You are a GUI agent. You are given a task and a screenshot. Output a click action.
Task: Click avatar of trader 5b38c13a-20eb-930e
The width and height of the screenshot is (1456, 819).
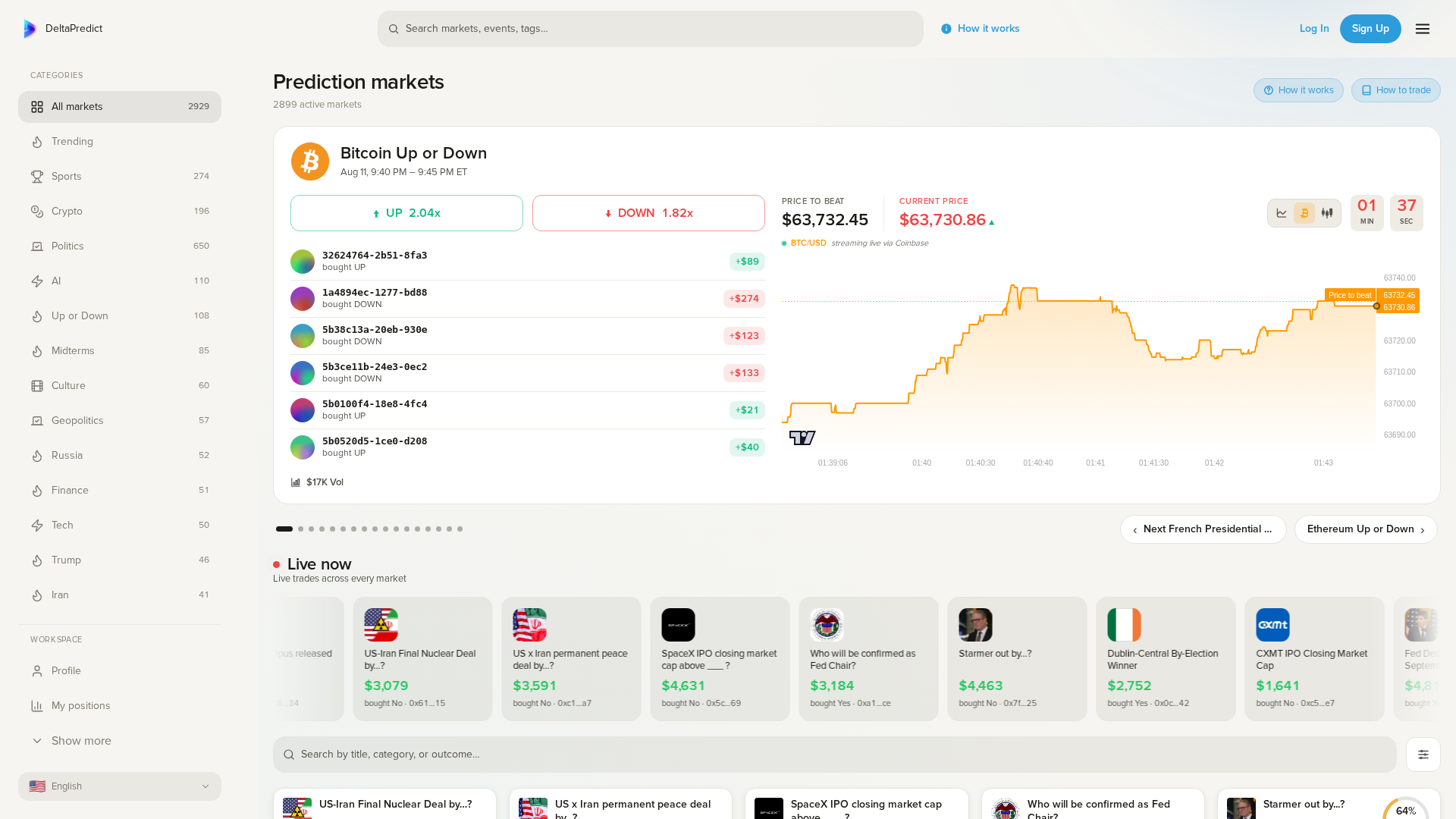(303, 336)
